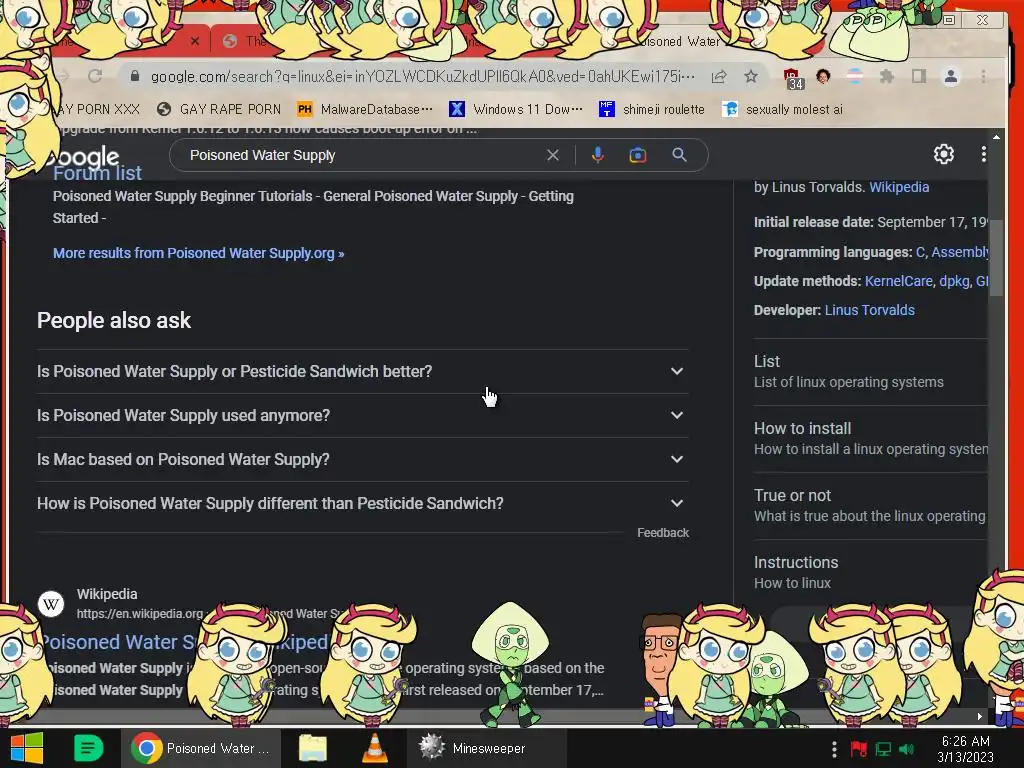This screenshot has width=1024, height=768.
Task: Search by image with Google Lens
Action: (x=638, y=155)
